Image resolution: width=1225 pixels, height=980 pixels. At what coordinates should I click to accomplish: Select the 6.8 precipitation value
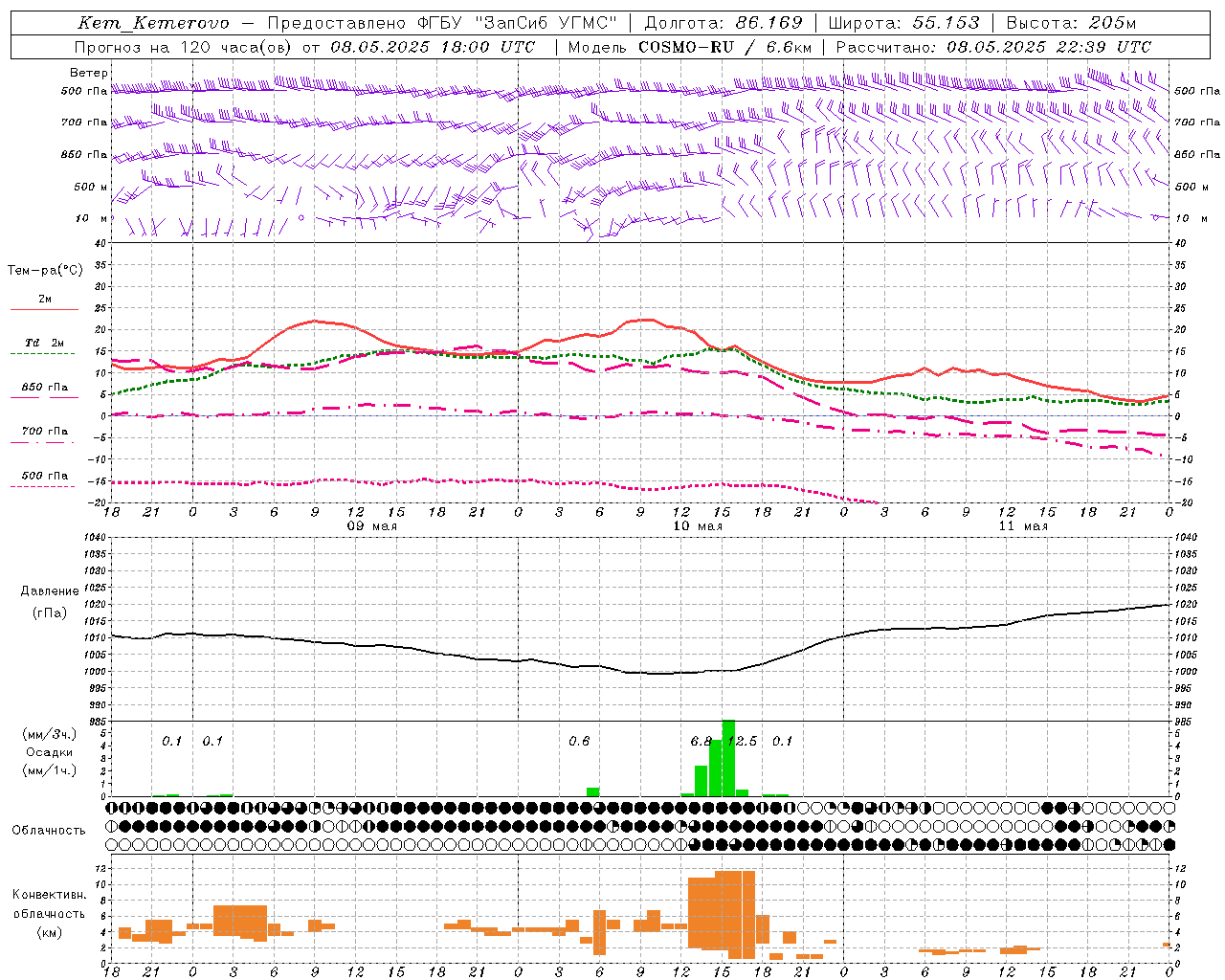click(x=702, y=742)
